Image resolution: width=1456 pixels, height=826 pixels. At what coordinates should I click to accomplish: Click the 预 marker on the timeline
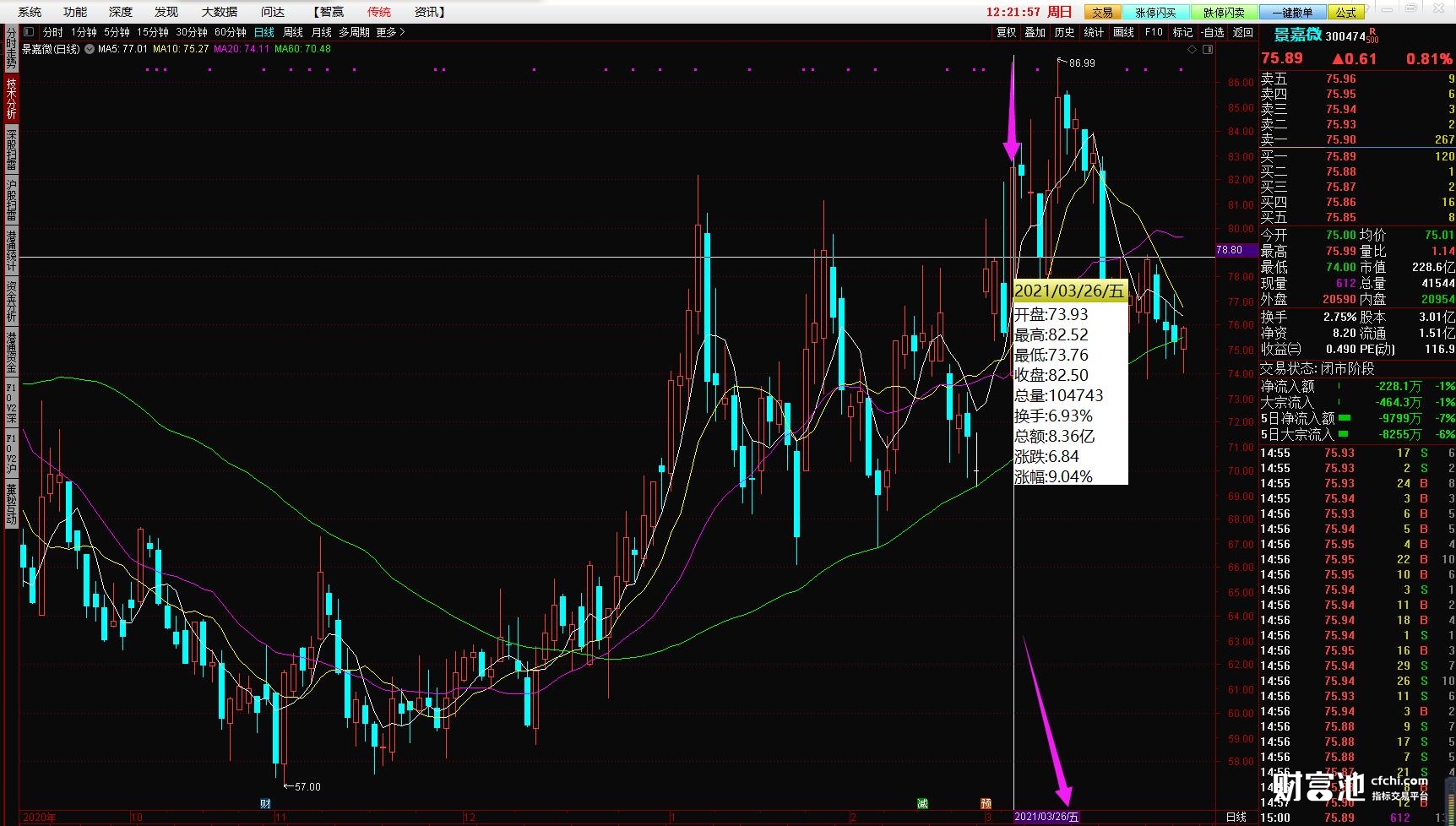click(986, 803)
